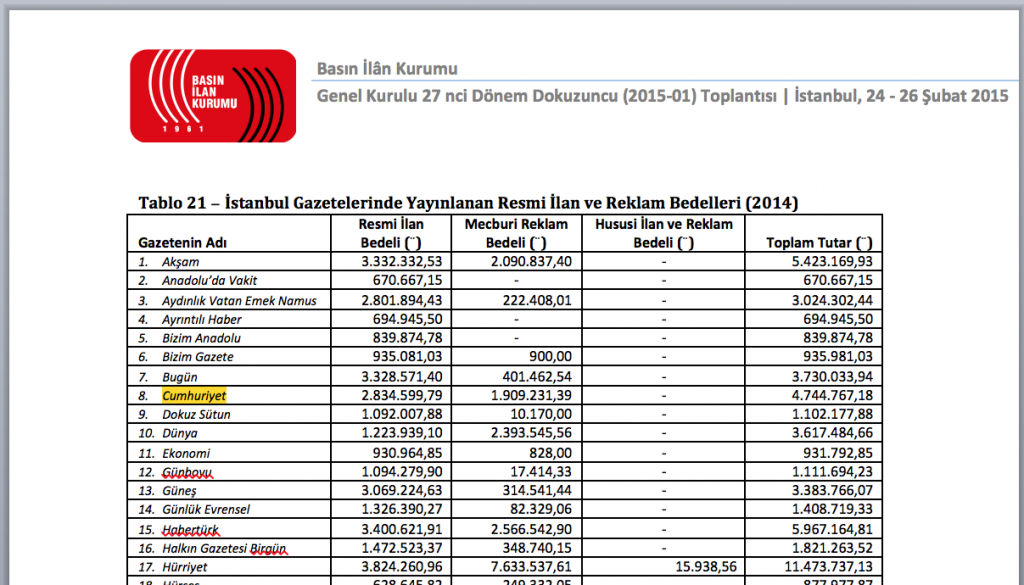Image resolution: width=1024 pixels, height=585 pixels.
Task: Click the 'Resmi İlan Bedeli' column header
Action: pos(391,233)
